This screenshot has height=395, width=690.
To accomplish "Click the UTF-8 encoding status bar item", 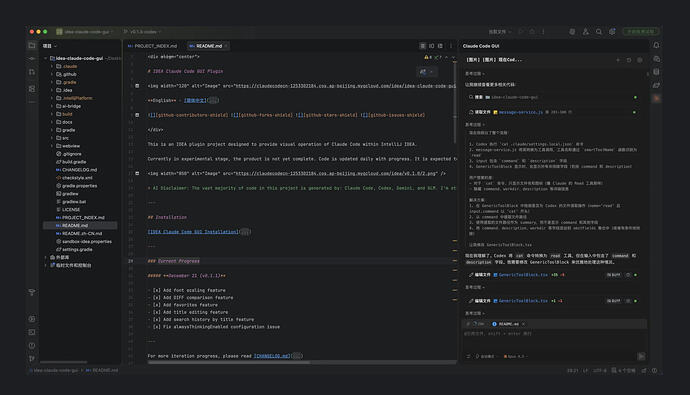I will [x=599, y=370].
